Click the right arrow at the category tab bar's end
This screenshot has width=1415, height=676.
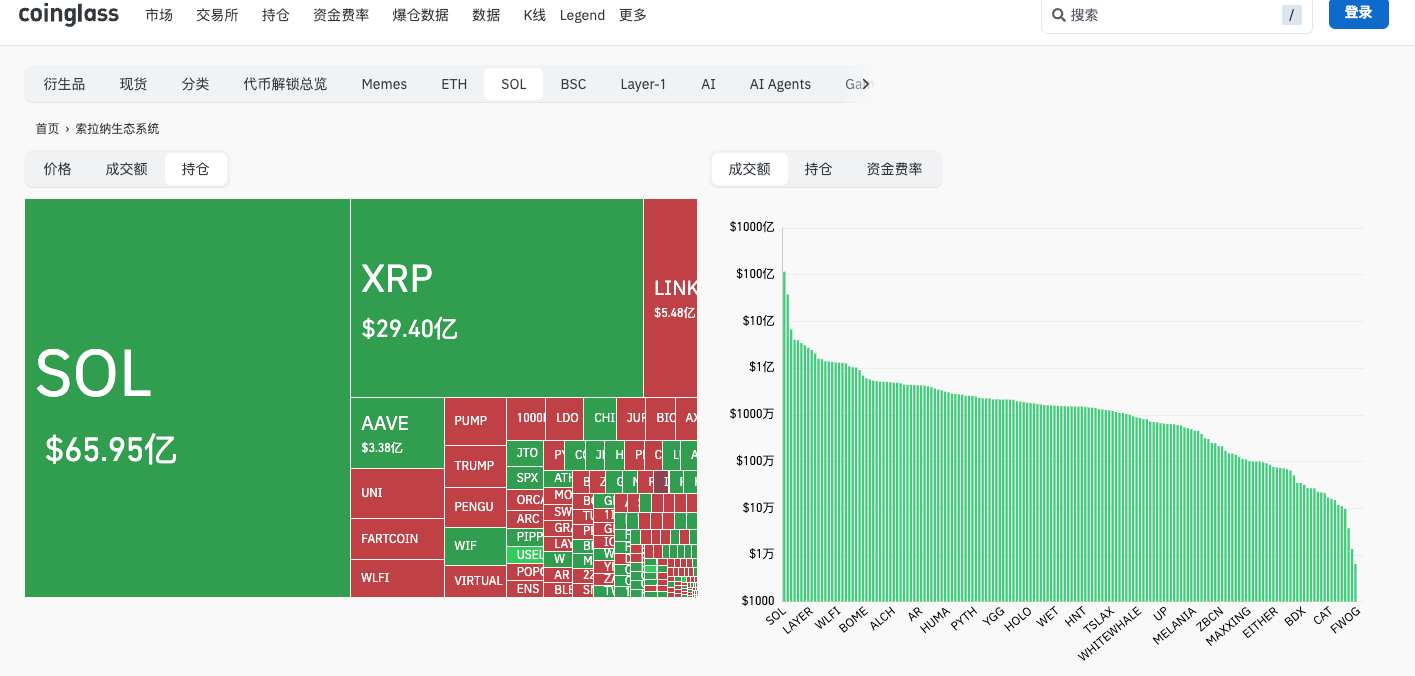pyautogui.click(x=866, y=84)
